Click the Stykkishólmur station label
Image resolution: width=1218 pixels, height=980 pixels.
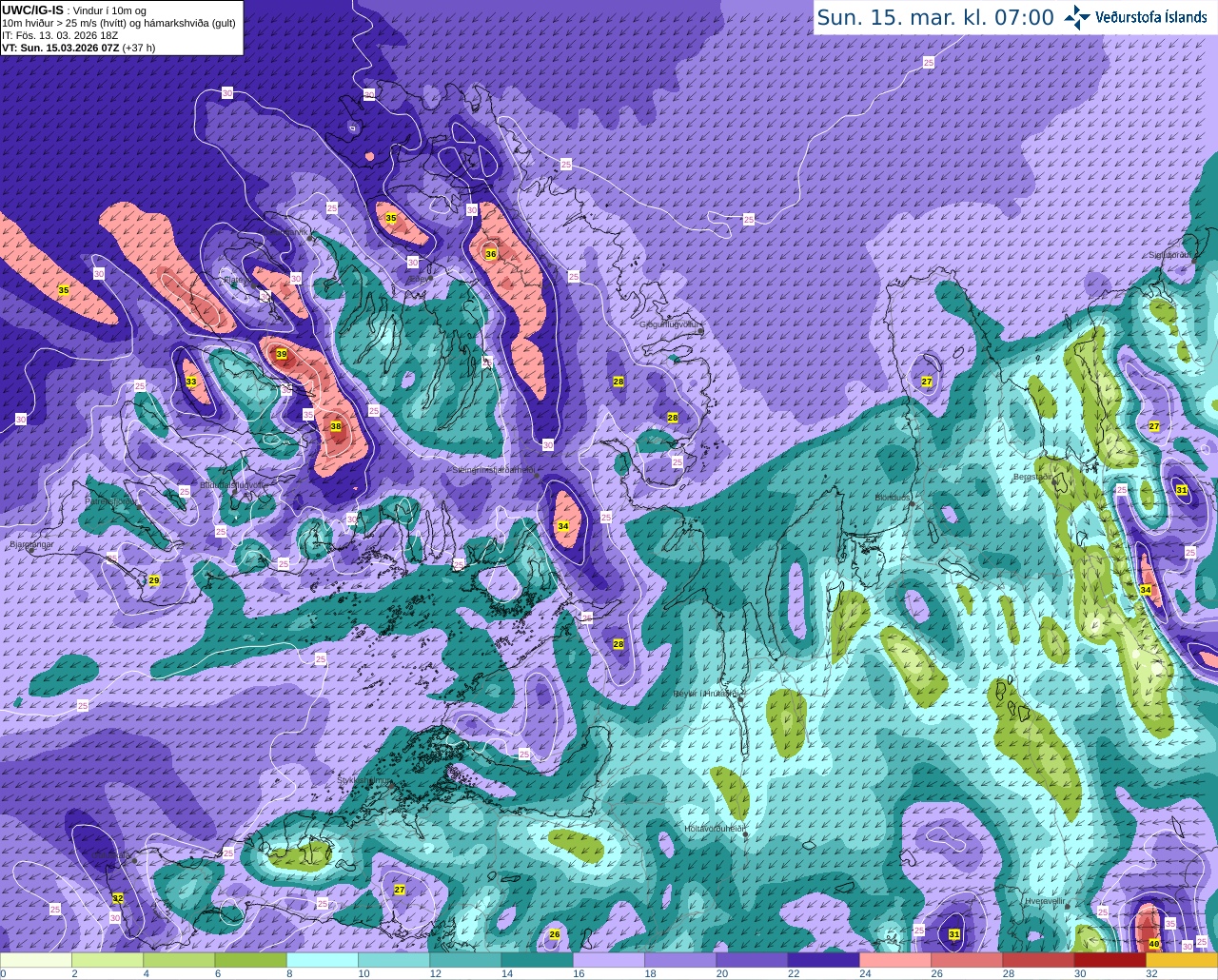coord(363,780)
